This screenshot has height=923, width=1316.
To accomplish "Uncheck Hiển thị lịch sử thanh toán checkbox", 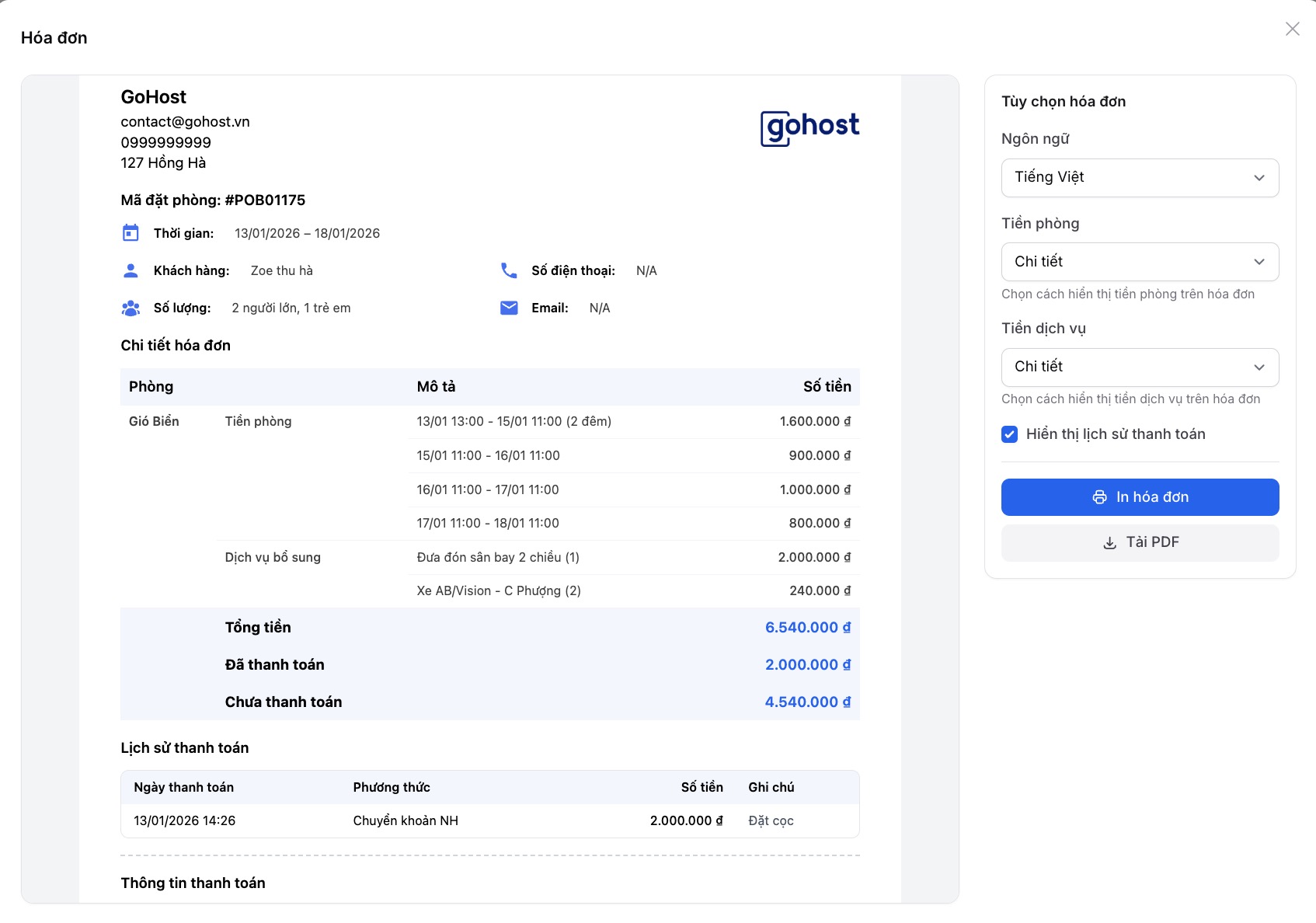I will (1009, 434).
